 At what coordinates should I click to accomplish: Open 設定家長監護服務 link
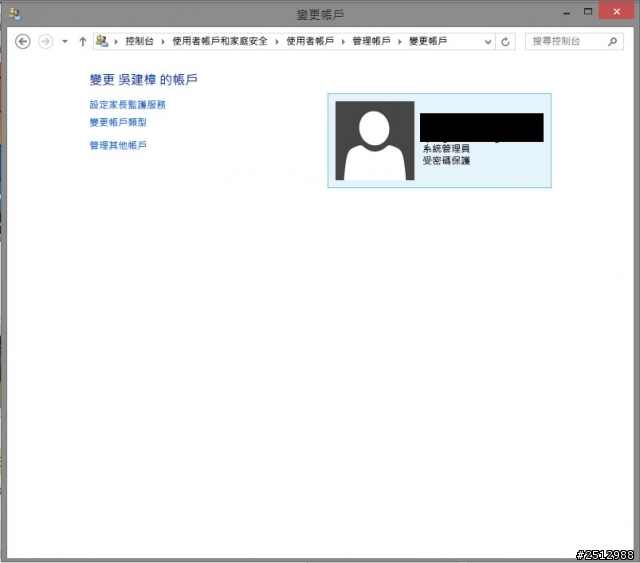[128, 105]
